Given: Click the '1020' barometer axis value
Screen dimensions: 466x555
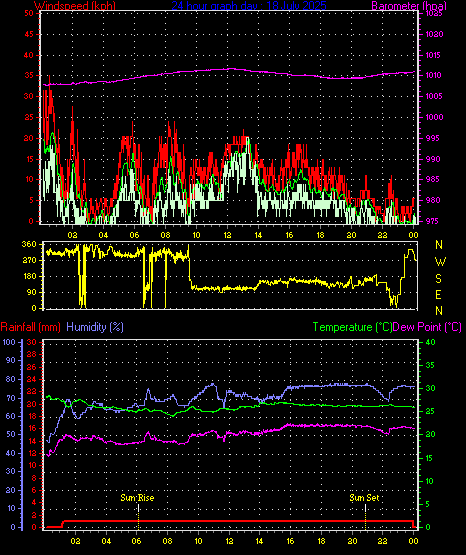Looking at the screenshot, I should [434, 34].
